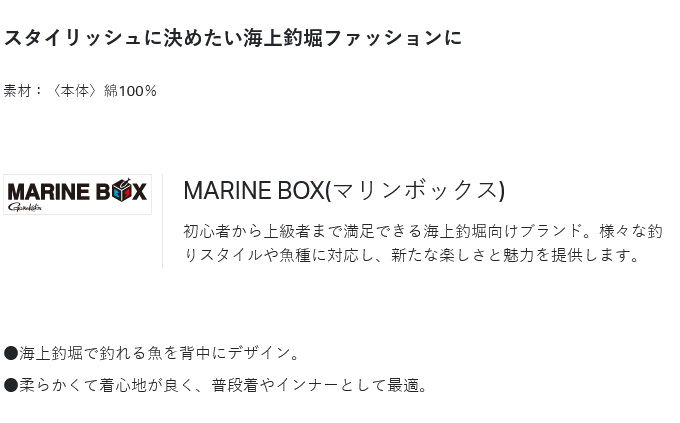Click the 素材： material label
The width and height of the screenshot is (680, 423).
click(x=23, y=91)
